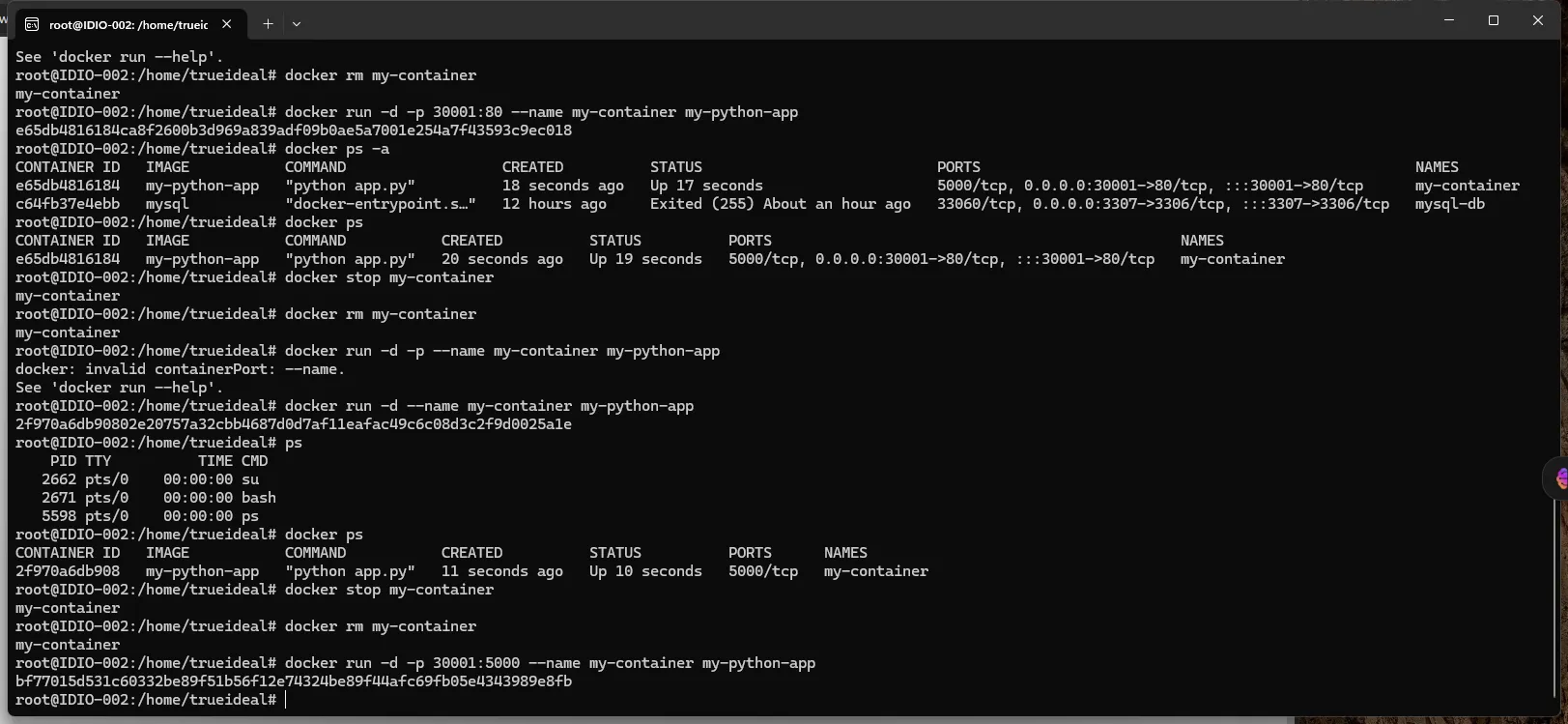Click 'docker-entrypoint.s…' command text
Viewport: 1568px width, 724px height.
(x=381, y=204)
